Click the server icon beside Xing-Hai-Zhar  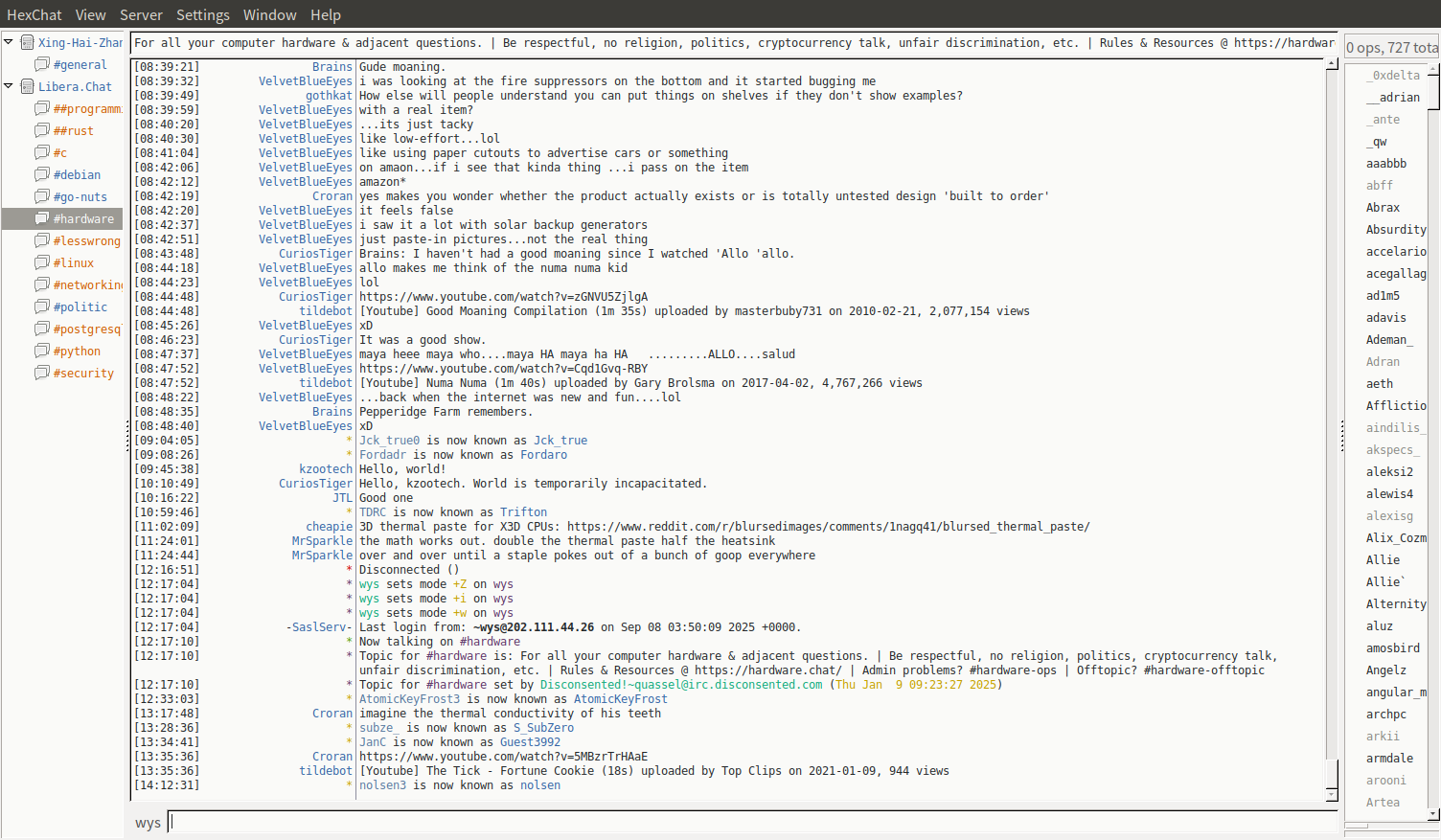(x=28, y=42)
